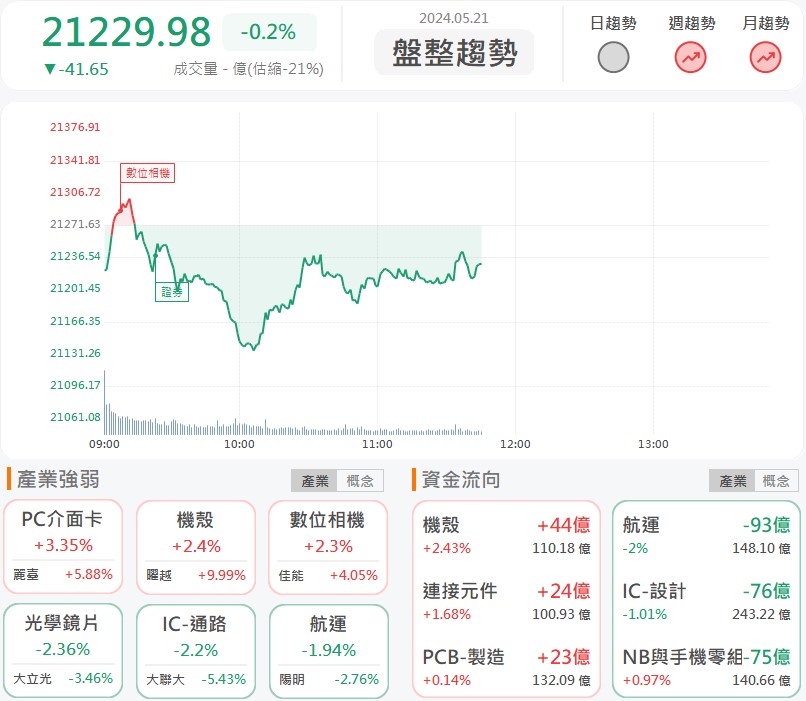This screenshot has height=701, width=806.
Task: Click the 證券 marker on the chart
Action: pos(172,292)
